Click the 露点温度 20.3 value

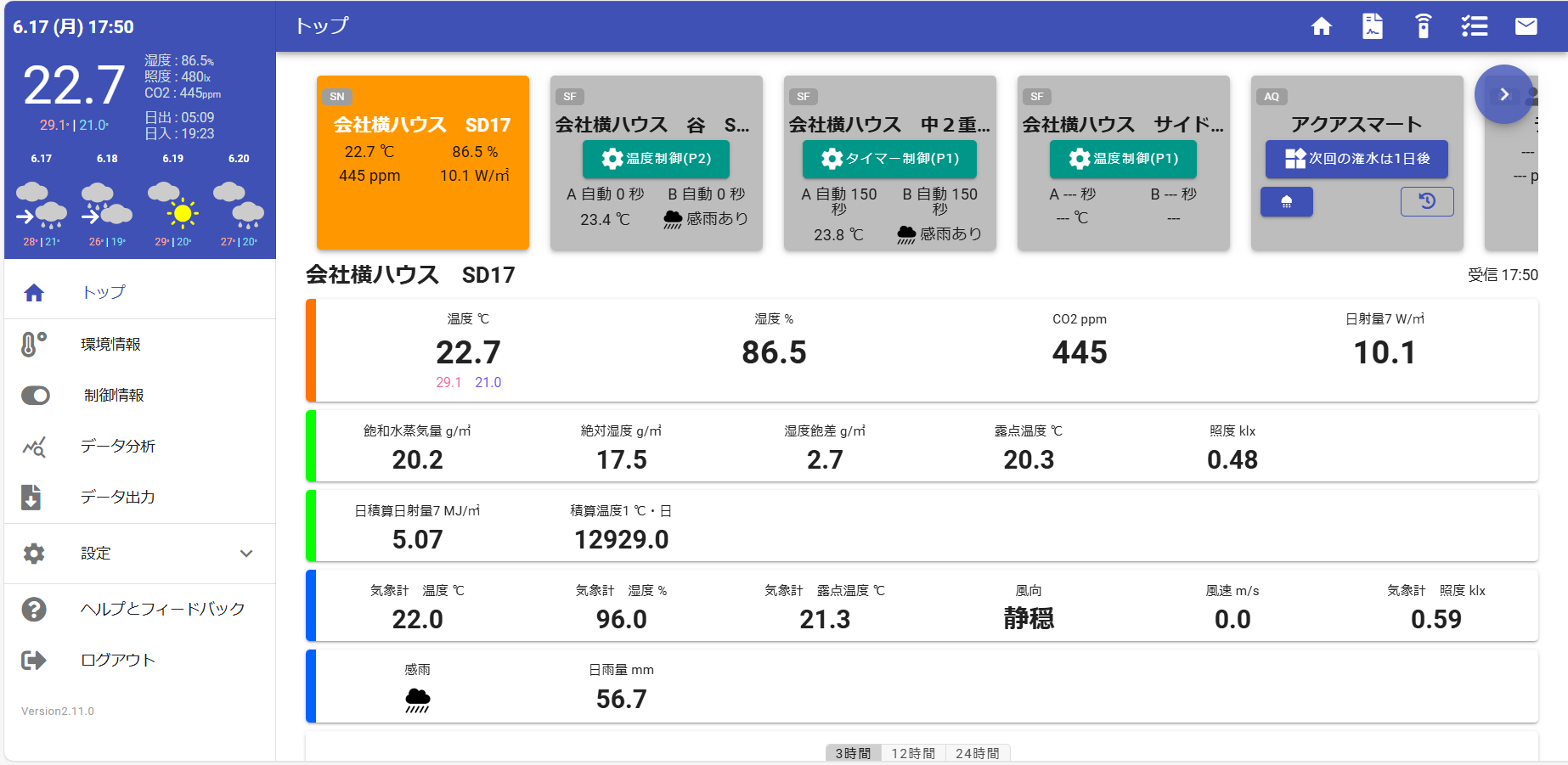(1029, 459)
